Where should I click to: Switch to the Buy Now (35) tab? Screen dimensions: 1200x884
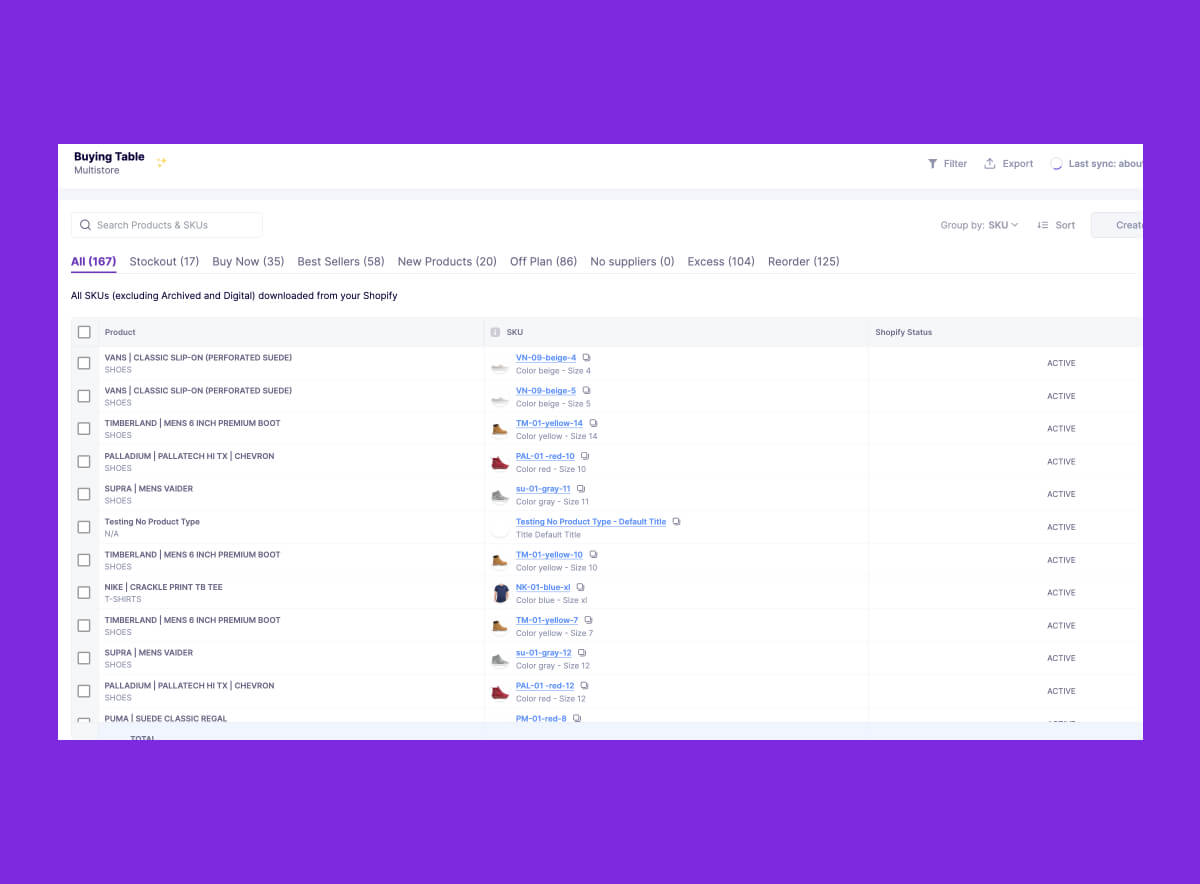248,262
